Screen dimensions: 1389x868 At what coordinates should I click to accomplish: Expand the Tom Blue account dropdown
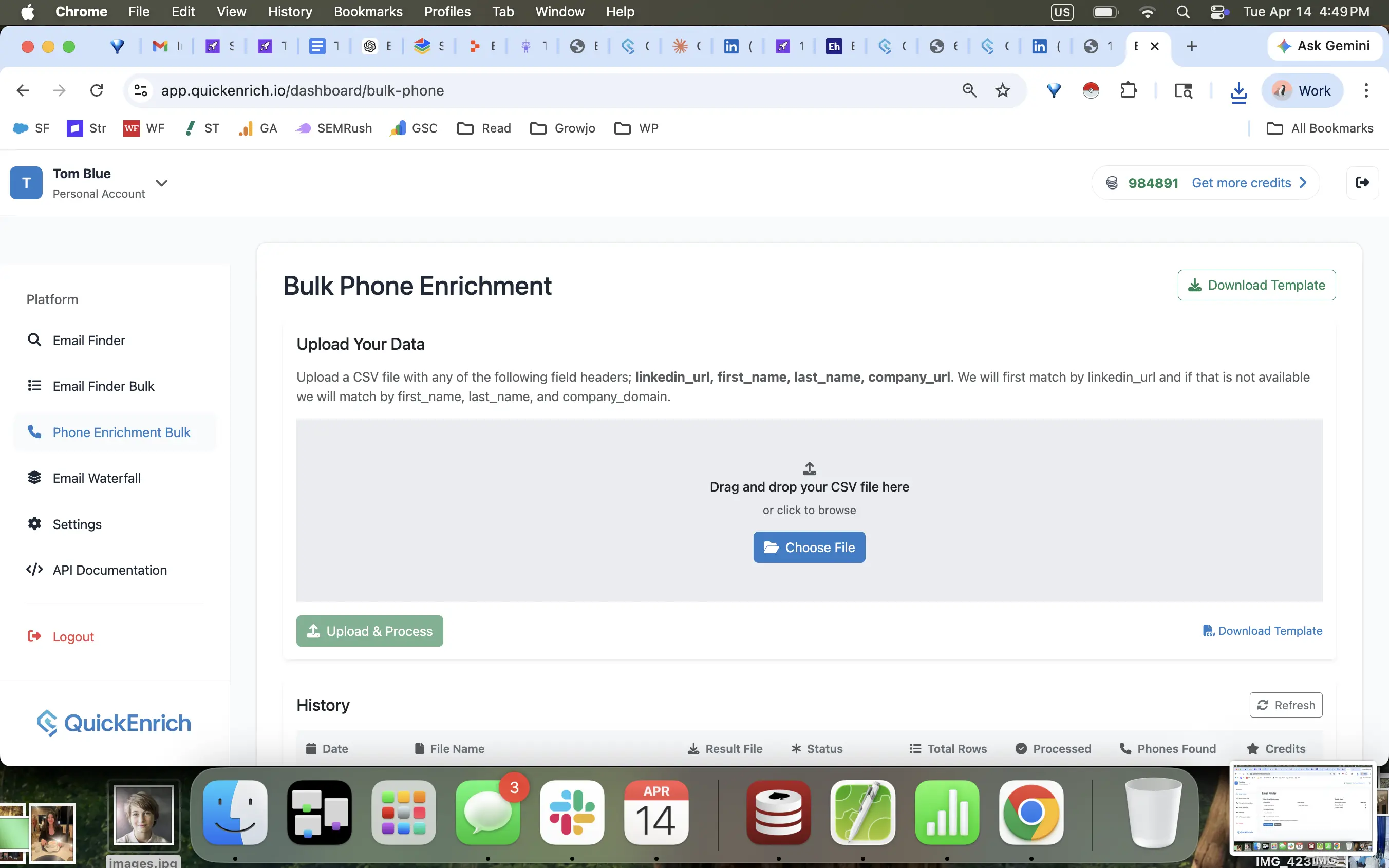162,183
